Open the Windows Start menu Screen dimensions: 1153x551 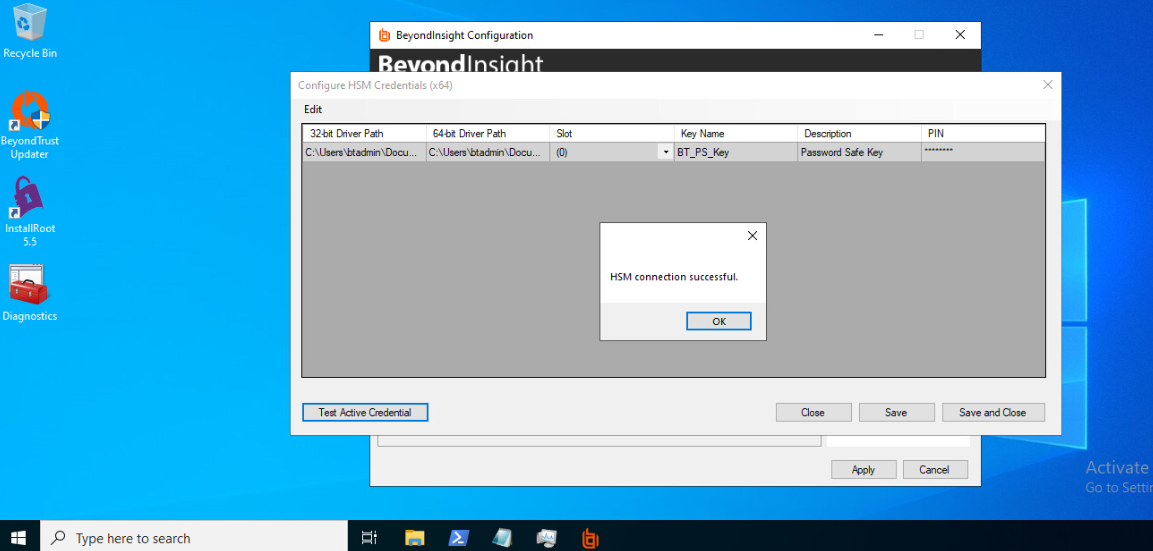pos(19,537)
